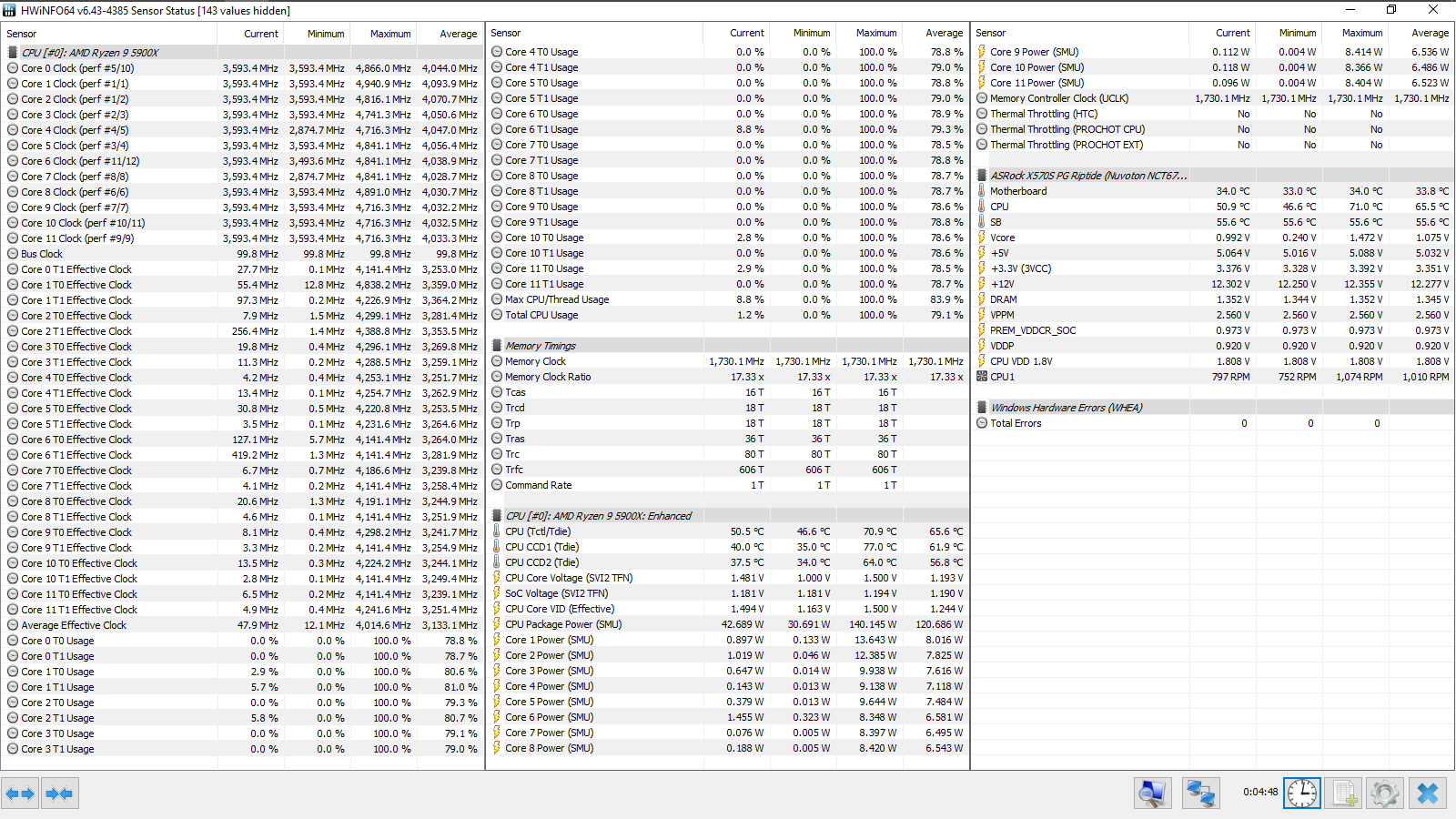Select the +3.3V (3VCC) row

(1213, 268)
